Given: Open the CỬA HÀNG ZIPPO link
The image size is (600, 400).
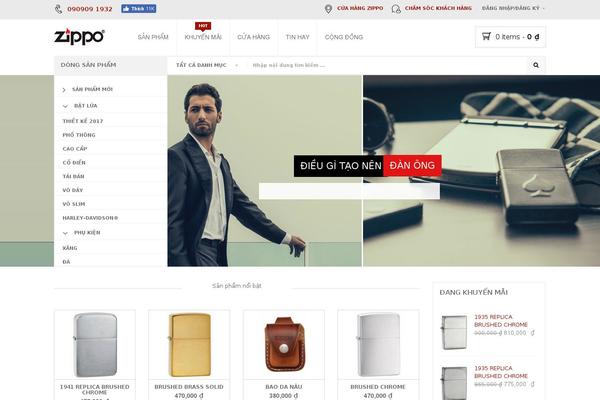Looking at the screenshot, I should [360, 8].
